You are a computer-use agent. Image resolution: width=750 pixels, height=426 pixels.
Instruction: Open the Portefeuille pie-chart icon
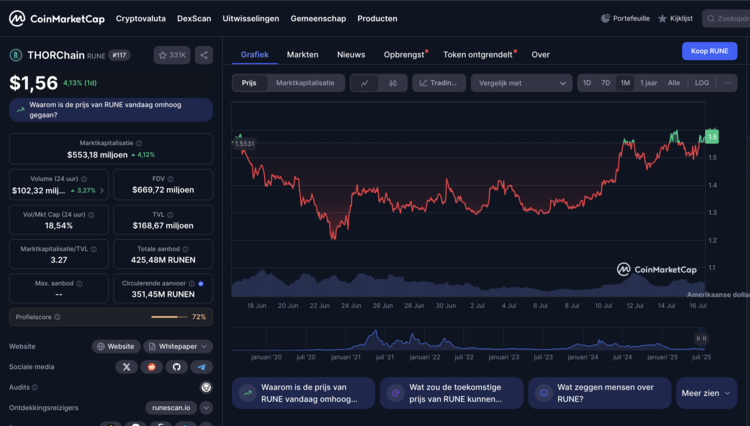coord(605,19)
